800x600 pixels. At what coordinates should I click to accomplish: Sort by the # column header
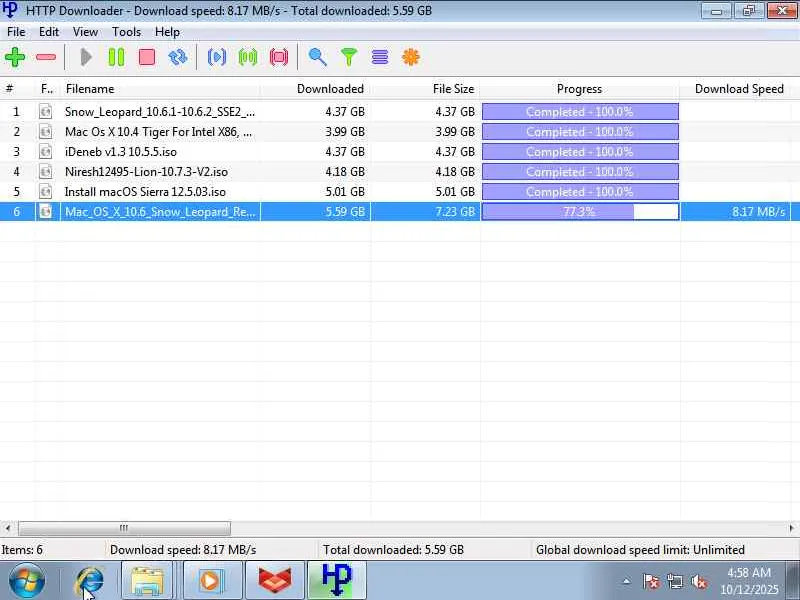[17, 89]
